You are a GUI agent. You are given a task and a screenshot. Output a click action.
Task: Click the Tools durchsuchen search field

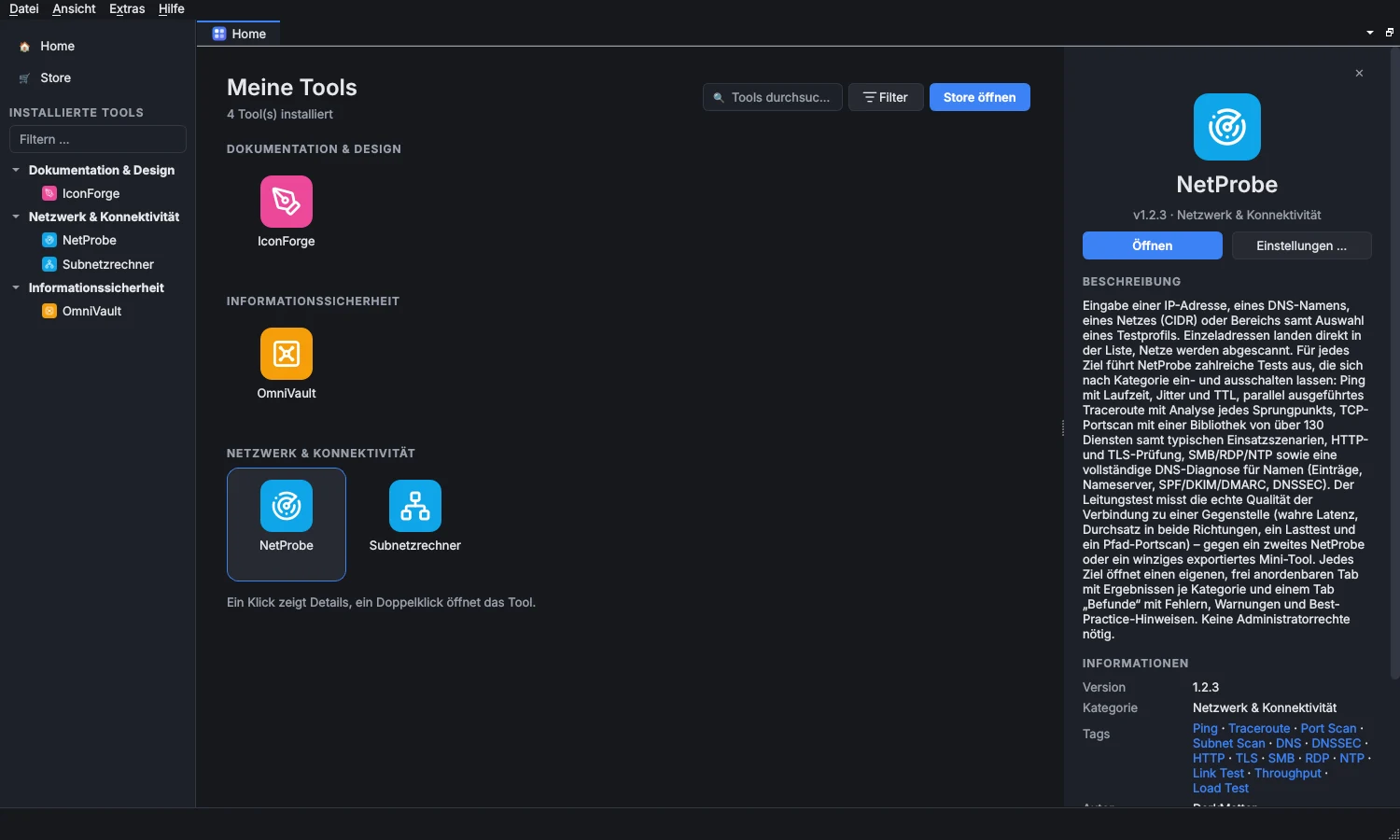(x=773, y=97)
